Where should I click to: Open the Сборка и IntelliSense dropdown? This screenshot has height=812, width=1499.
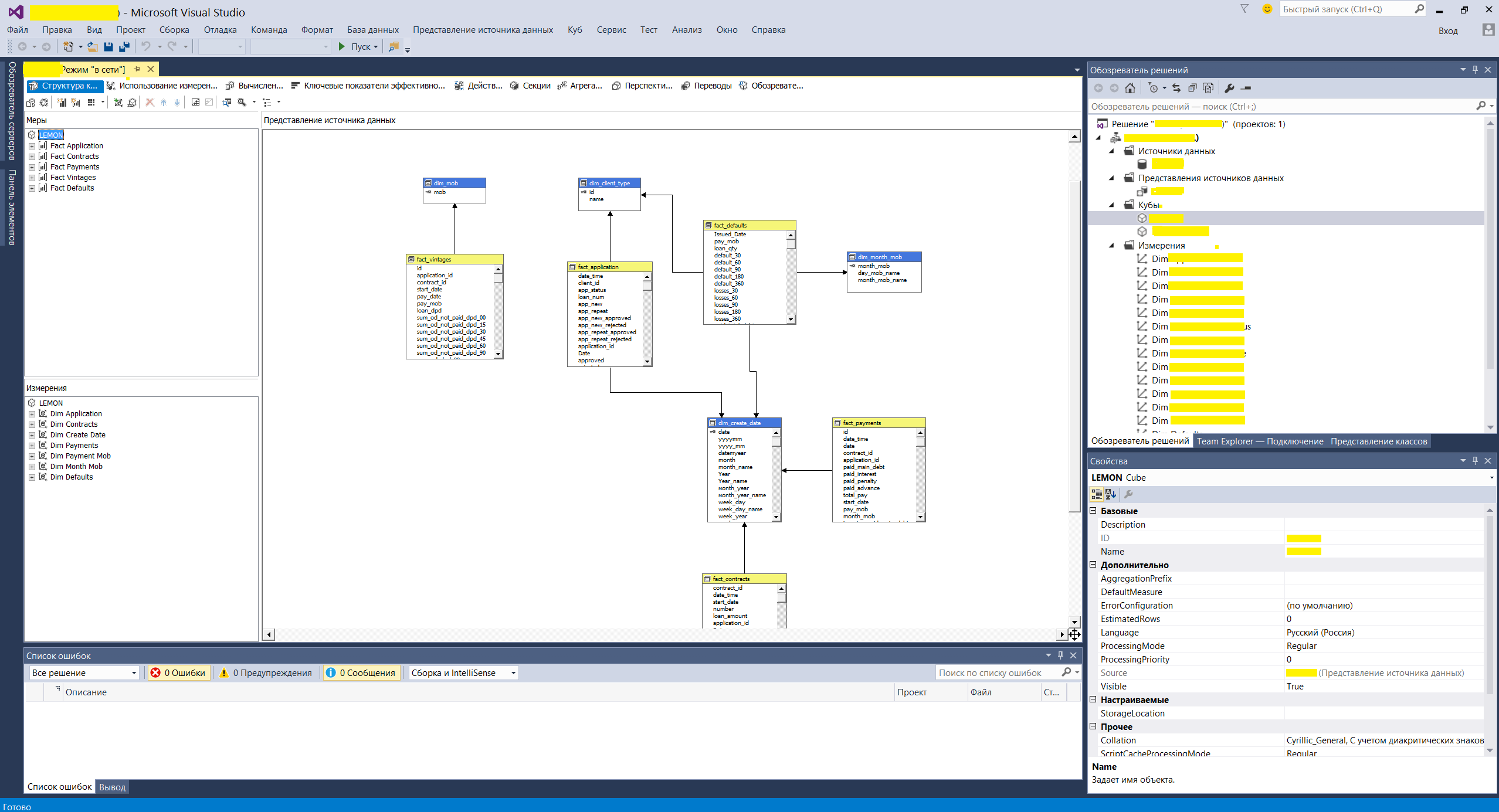coord(463,673)
